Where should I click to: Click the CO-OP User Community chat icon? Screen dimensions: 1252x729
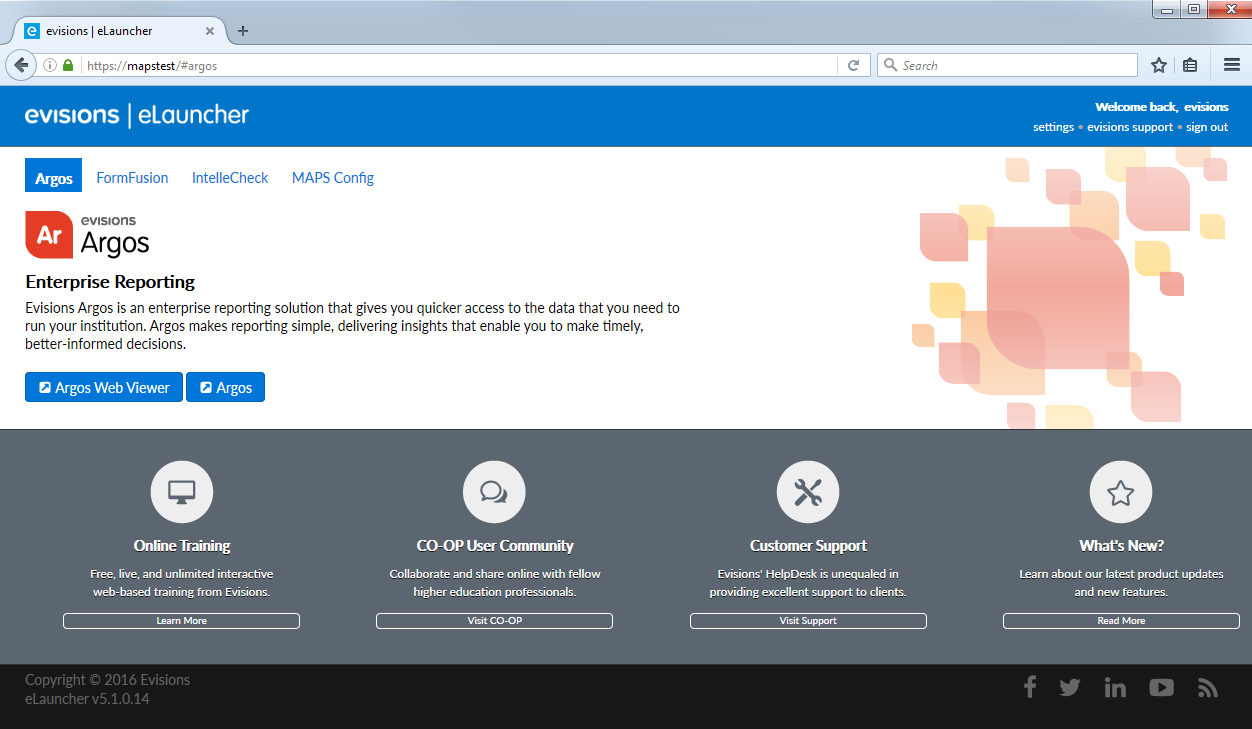pyautogui.click(x=494, y=492)
